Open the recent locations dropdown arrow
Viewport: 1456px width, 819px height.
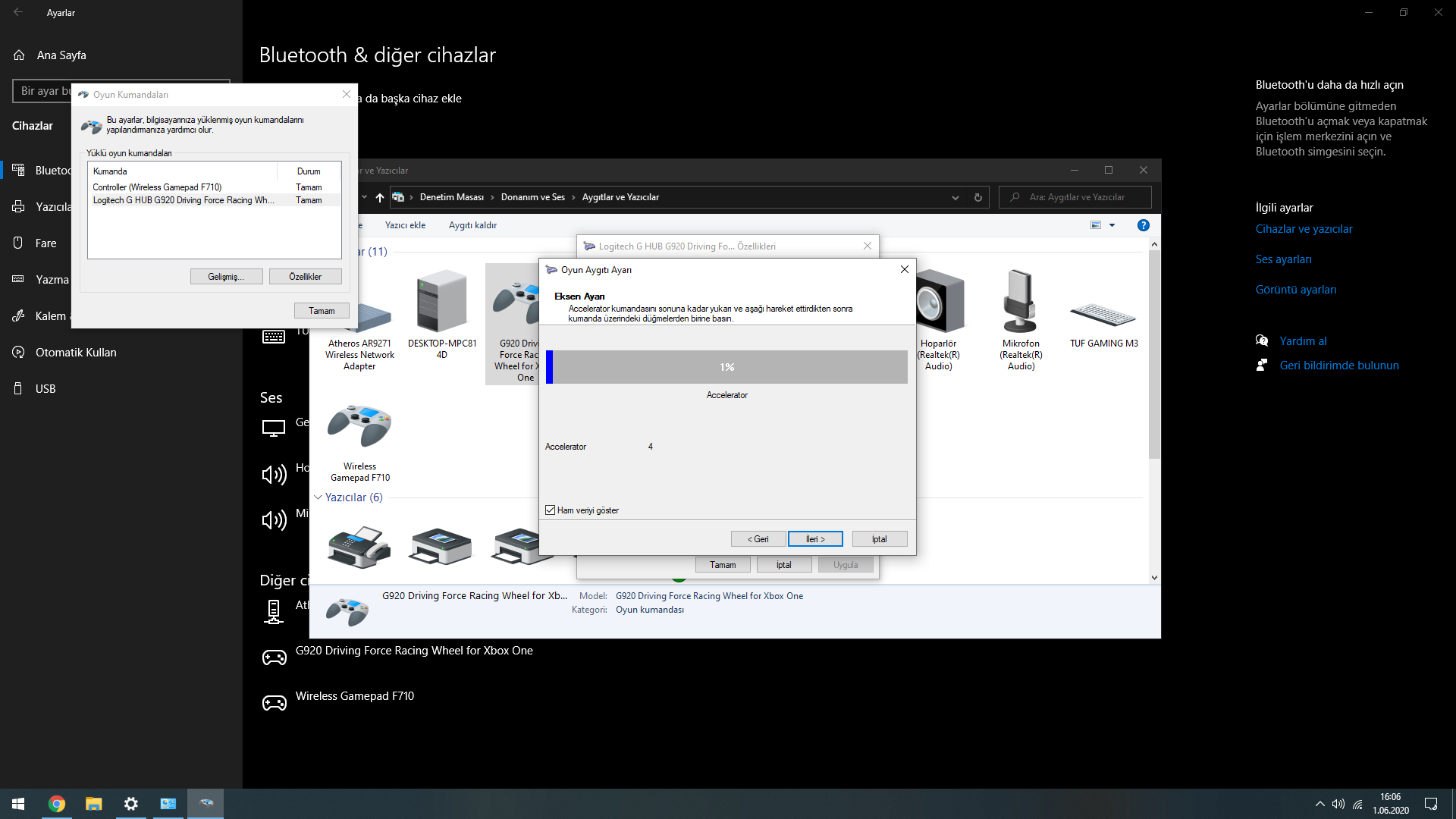pos(364,197)
